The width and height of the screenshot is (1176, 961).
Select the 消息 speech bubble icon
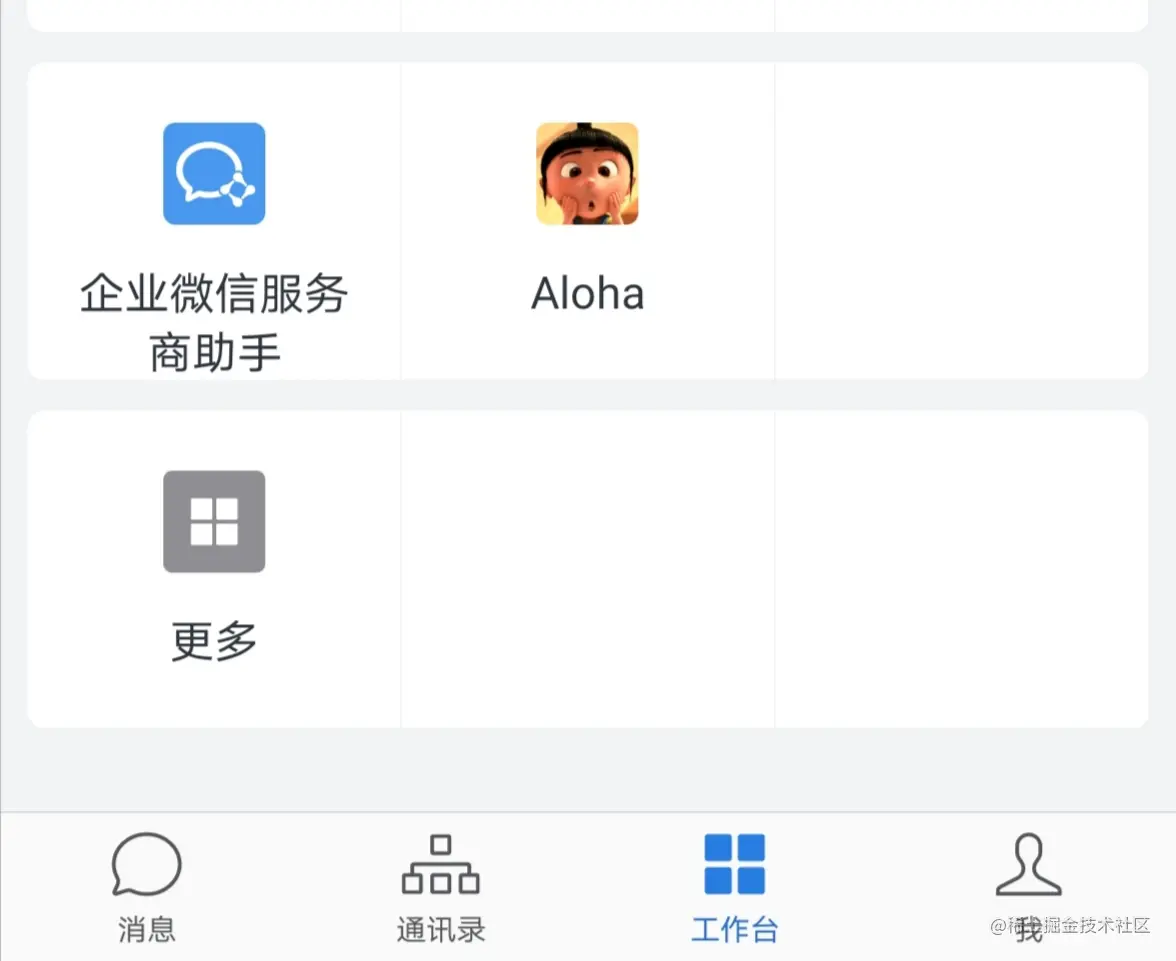pos(147,863)
